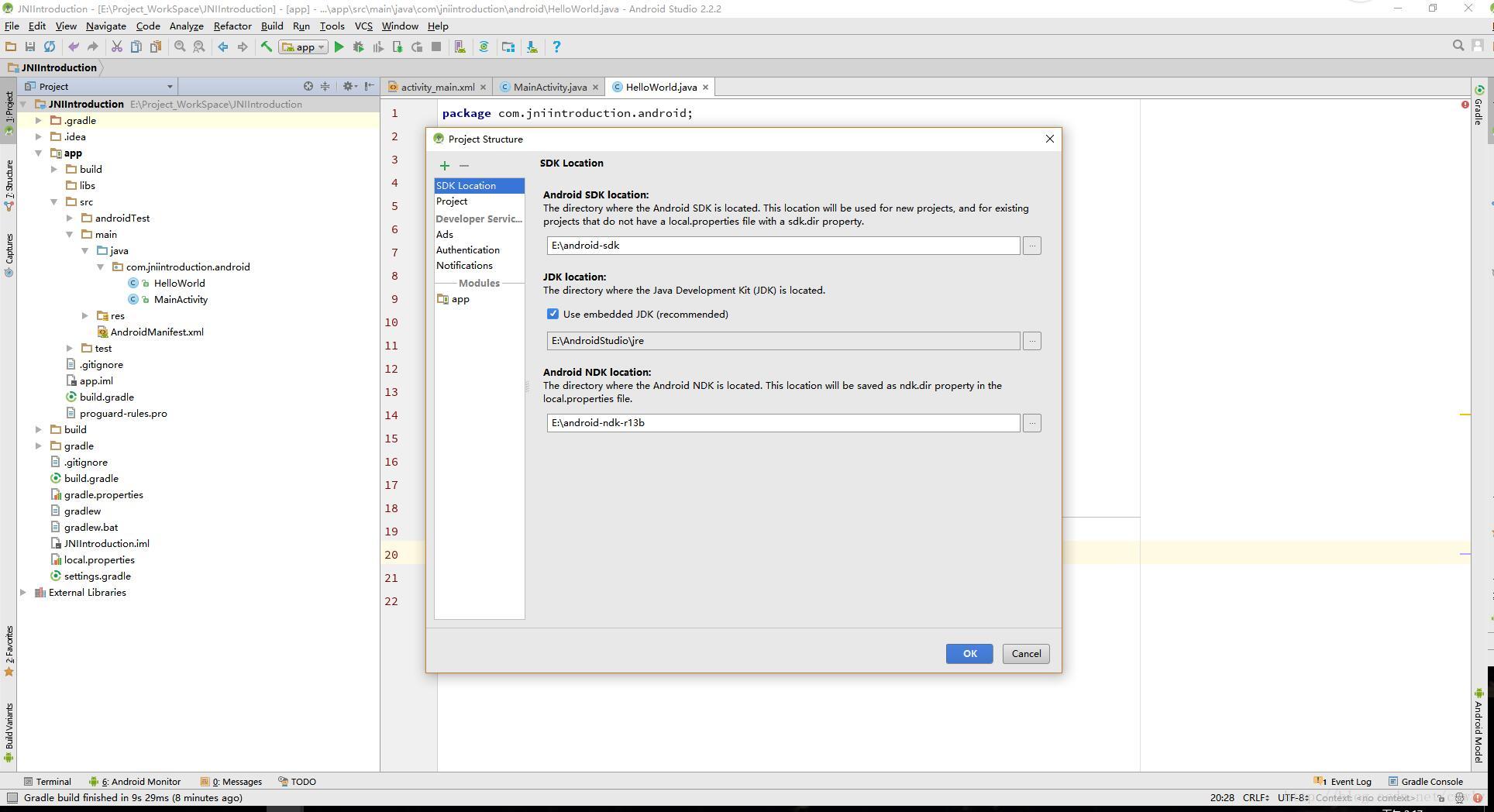Viewport: 1494px width, 812px height.
Task: Click the minus remove icon in dialog
Action: (x=464, y=165)
